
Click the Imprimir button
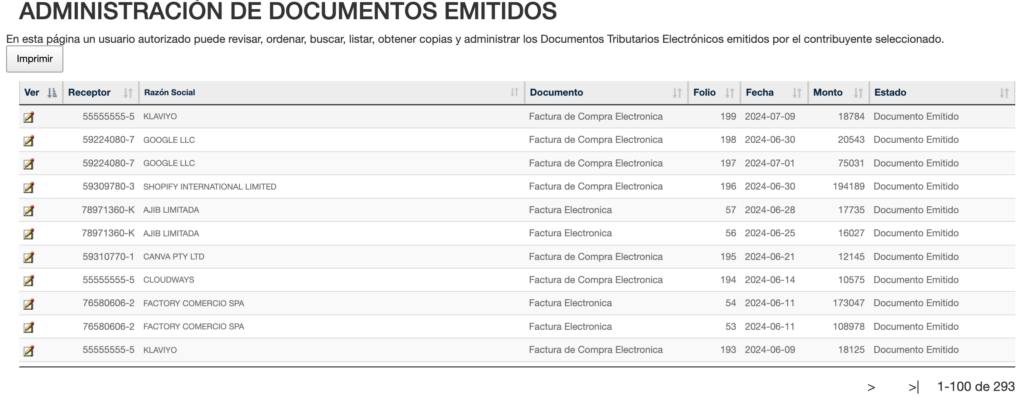click(35, 59)
